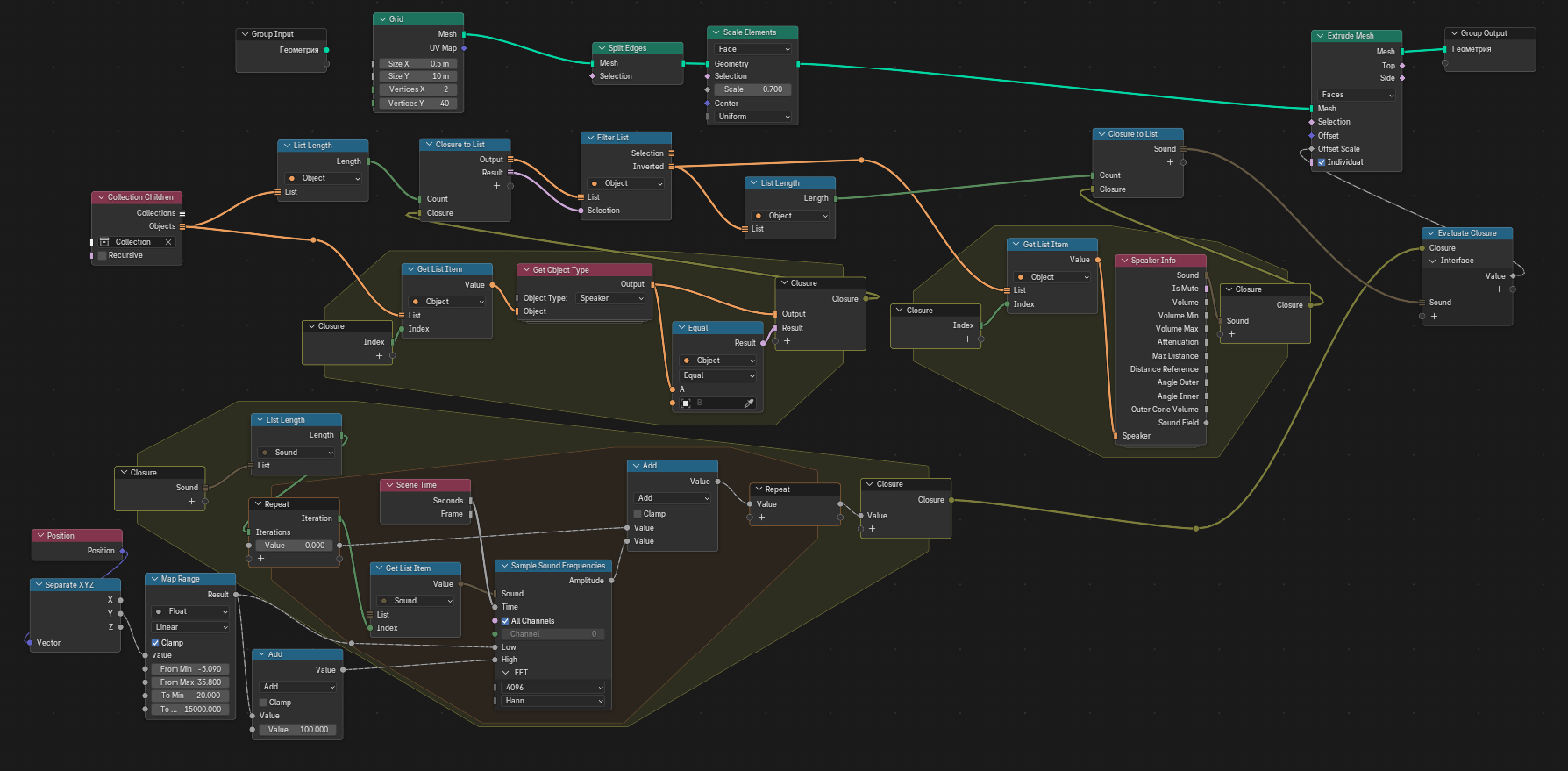This screenshot has width=1568, height=771.
Task: Enable Clamp in Add node with 100.000 value
Action: 263,703
